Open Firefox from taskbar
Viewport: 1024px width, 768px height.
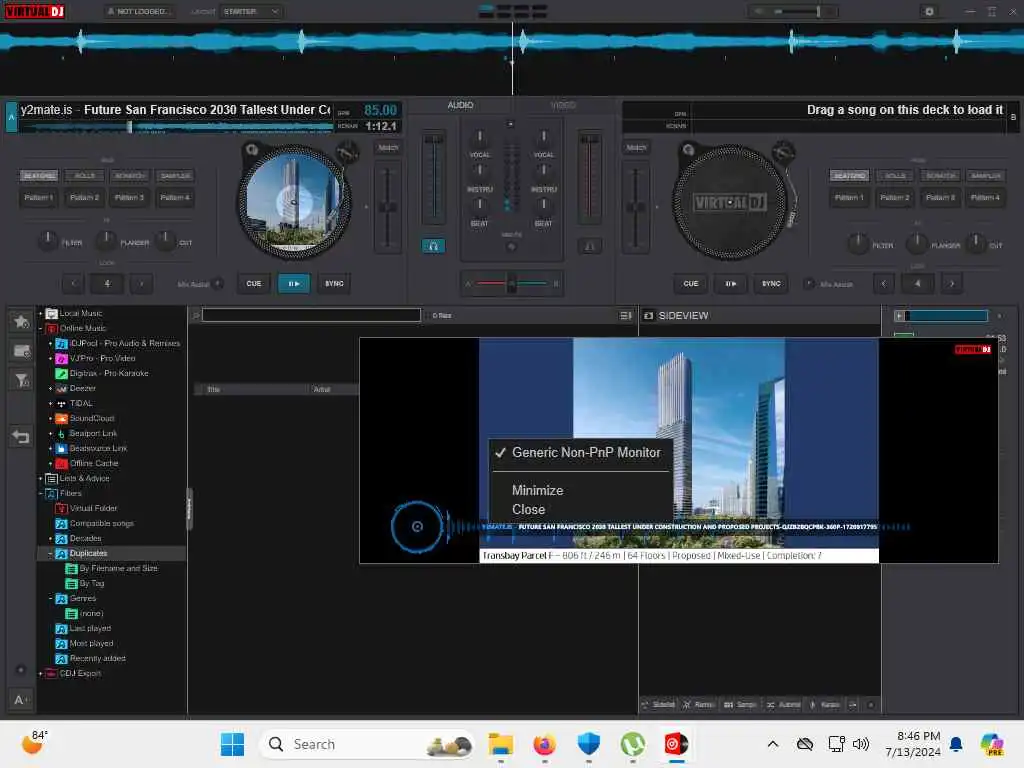tap(545, 744)
